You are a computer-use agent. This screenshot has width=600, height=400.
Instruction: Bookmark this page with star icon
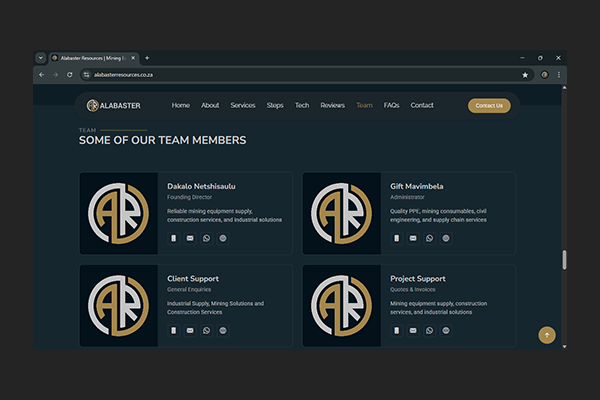[x=525, y=75]
